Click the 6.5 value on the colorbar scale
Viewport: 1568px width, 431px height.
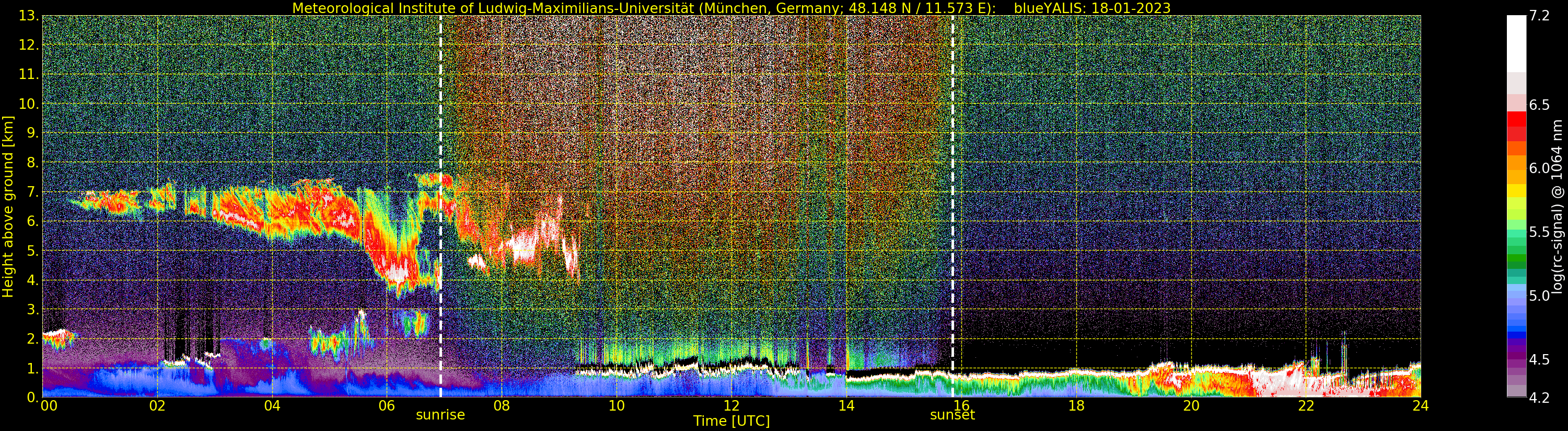click(x=1540, y=105)
